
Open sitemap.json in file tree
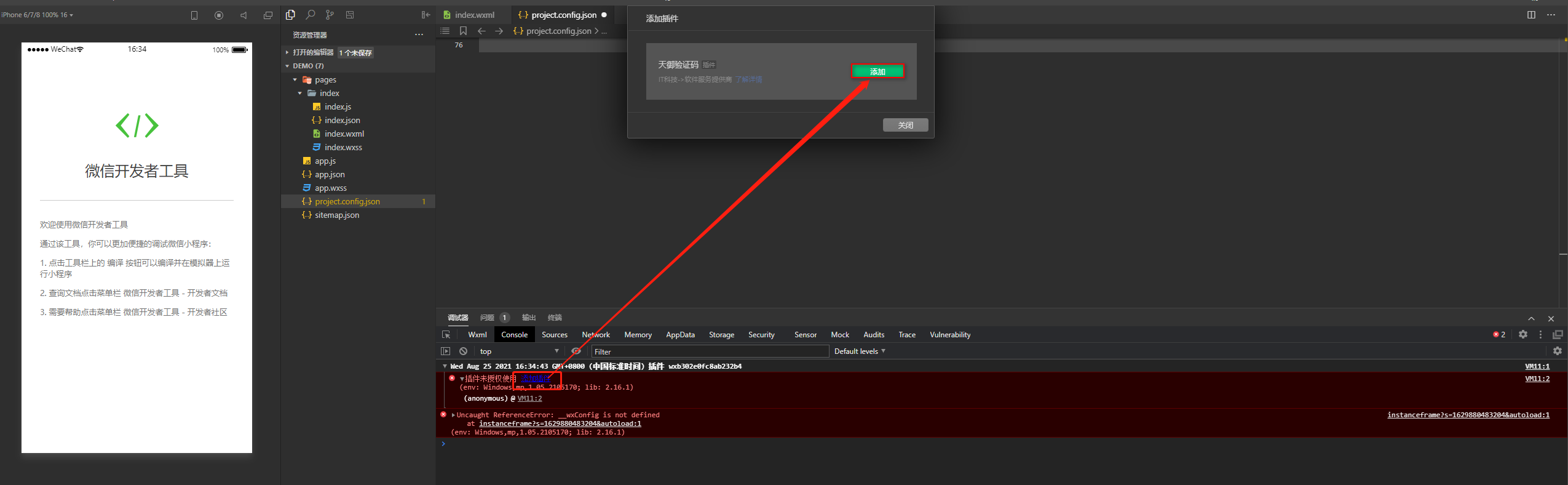click(x=337, y=215)
